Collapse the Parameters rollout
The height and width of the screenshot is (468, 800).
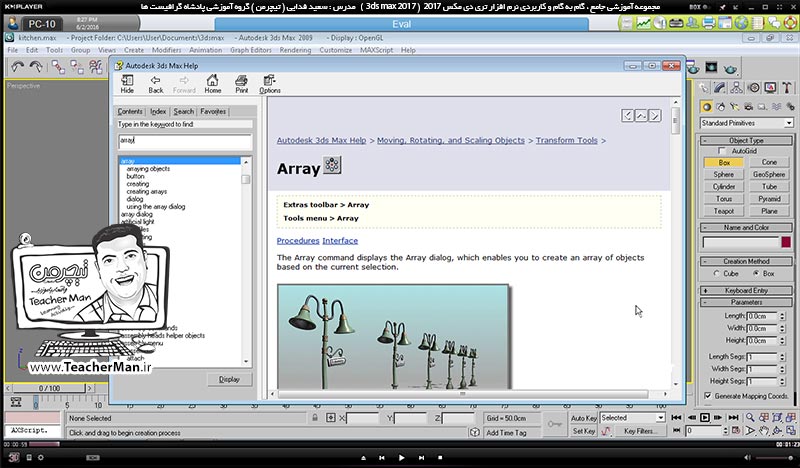click(x=746, y=302)
